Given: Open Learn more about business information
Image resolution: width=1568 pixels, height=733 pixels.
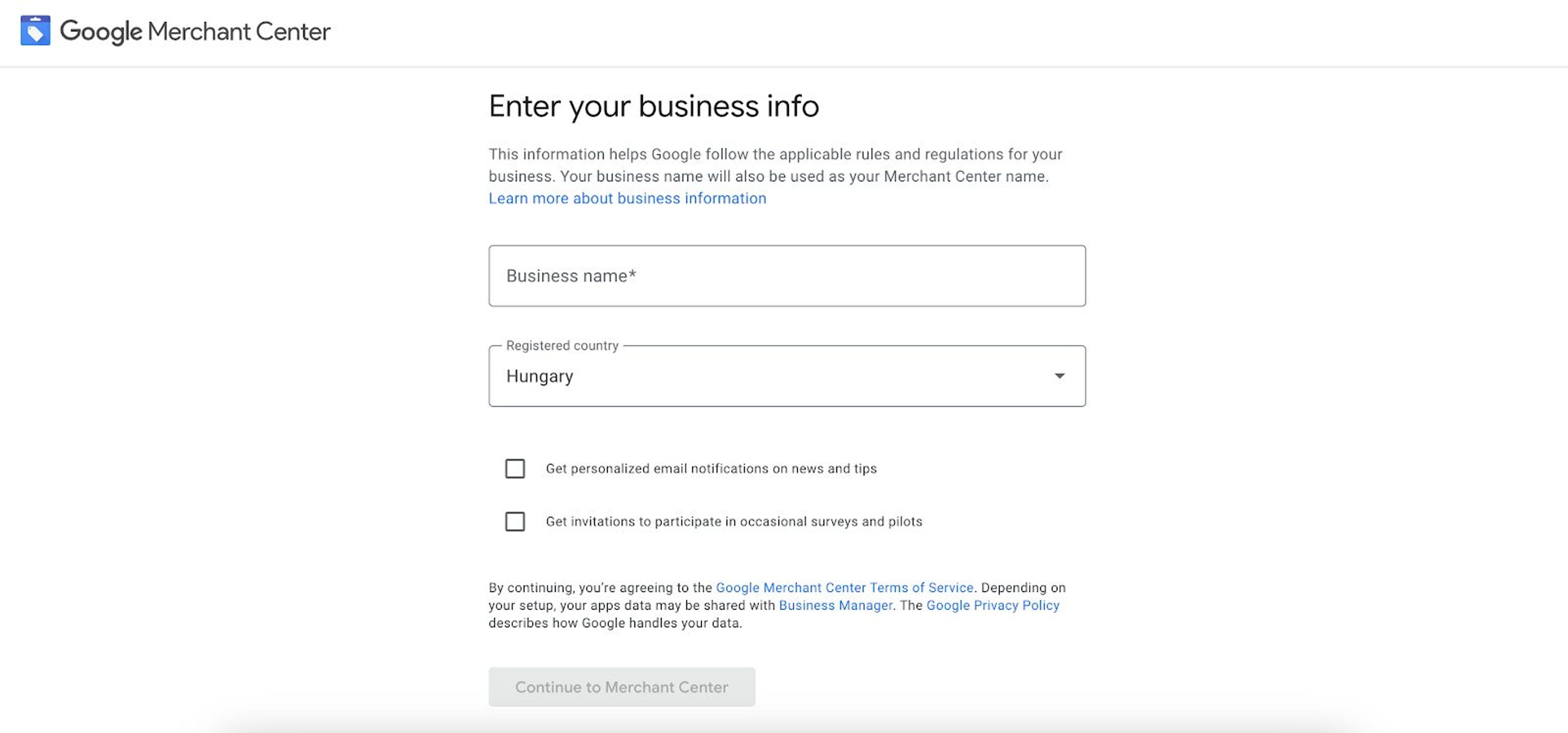Looking at the screenshot, I should (627, 198).
